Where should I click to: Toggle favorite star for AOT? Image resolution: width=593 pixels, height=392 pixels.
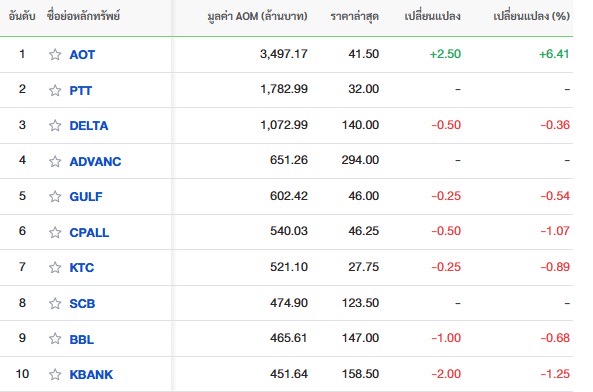coord(55,54)
